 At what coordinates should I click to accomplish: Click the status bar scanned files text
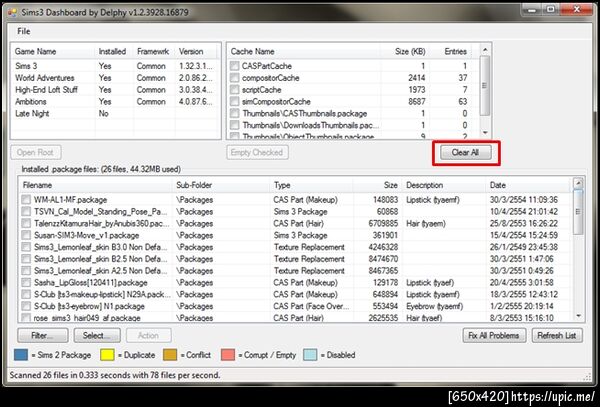(x=115, y=375)
